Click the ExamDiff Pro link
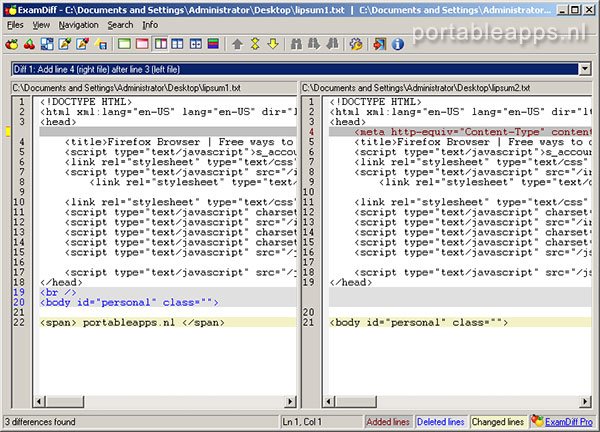600x432 pixels. [569, 422]
